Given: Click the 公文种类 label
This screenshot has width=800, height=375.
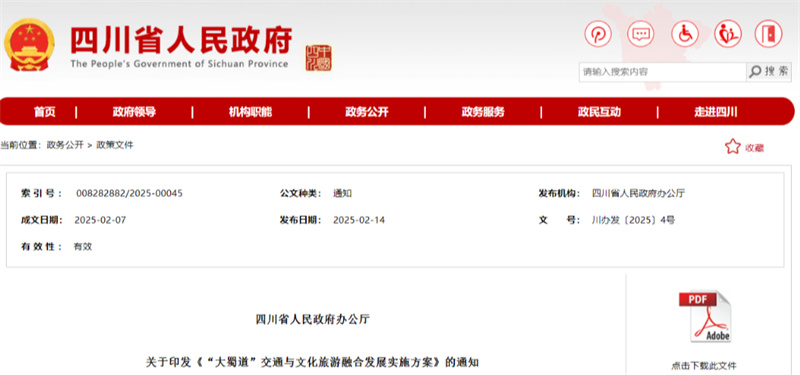Looking at the screenshot, I should pyautogui.click(x=301, y=193).
